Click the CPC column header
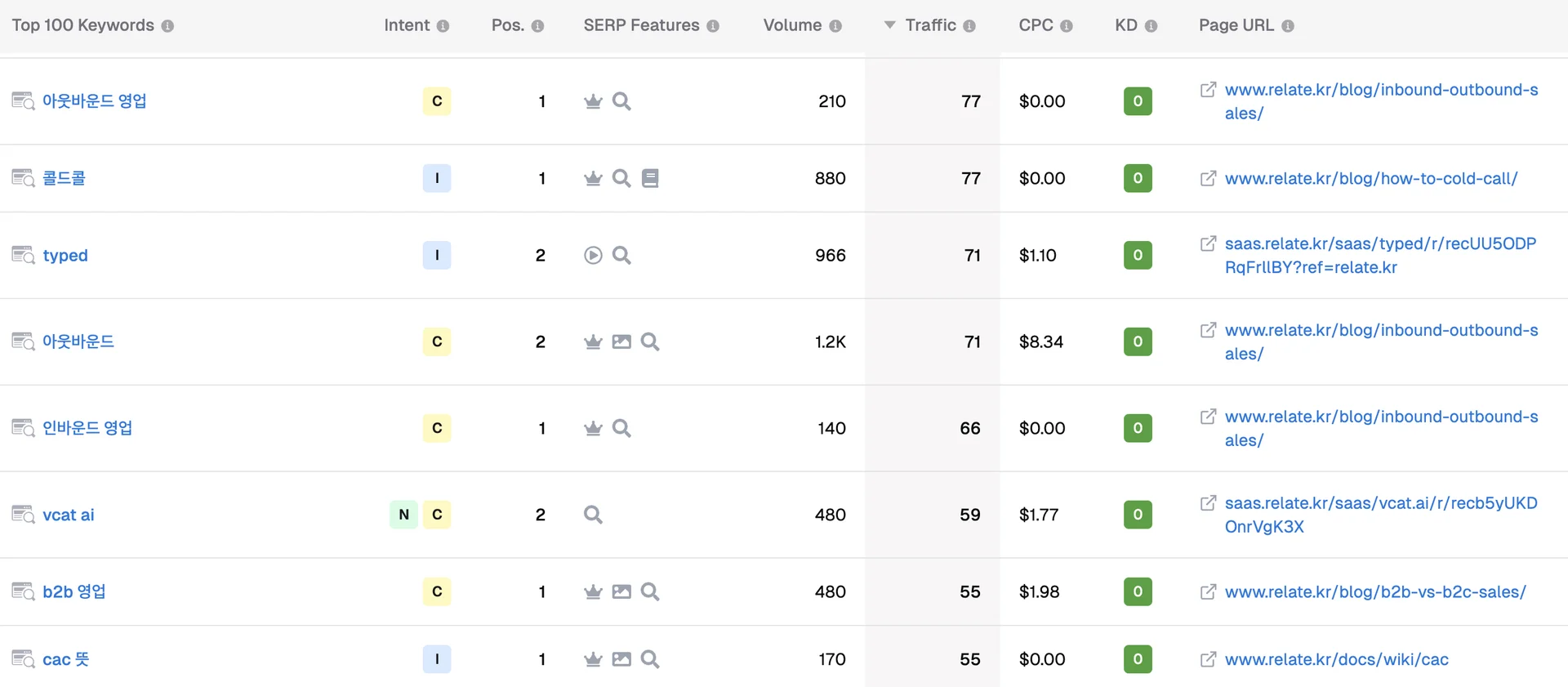Image resolution: width=1568 pixels, height=687 pixels. 1036,25
